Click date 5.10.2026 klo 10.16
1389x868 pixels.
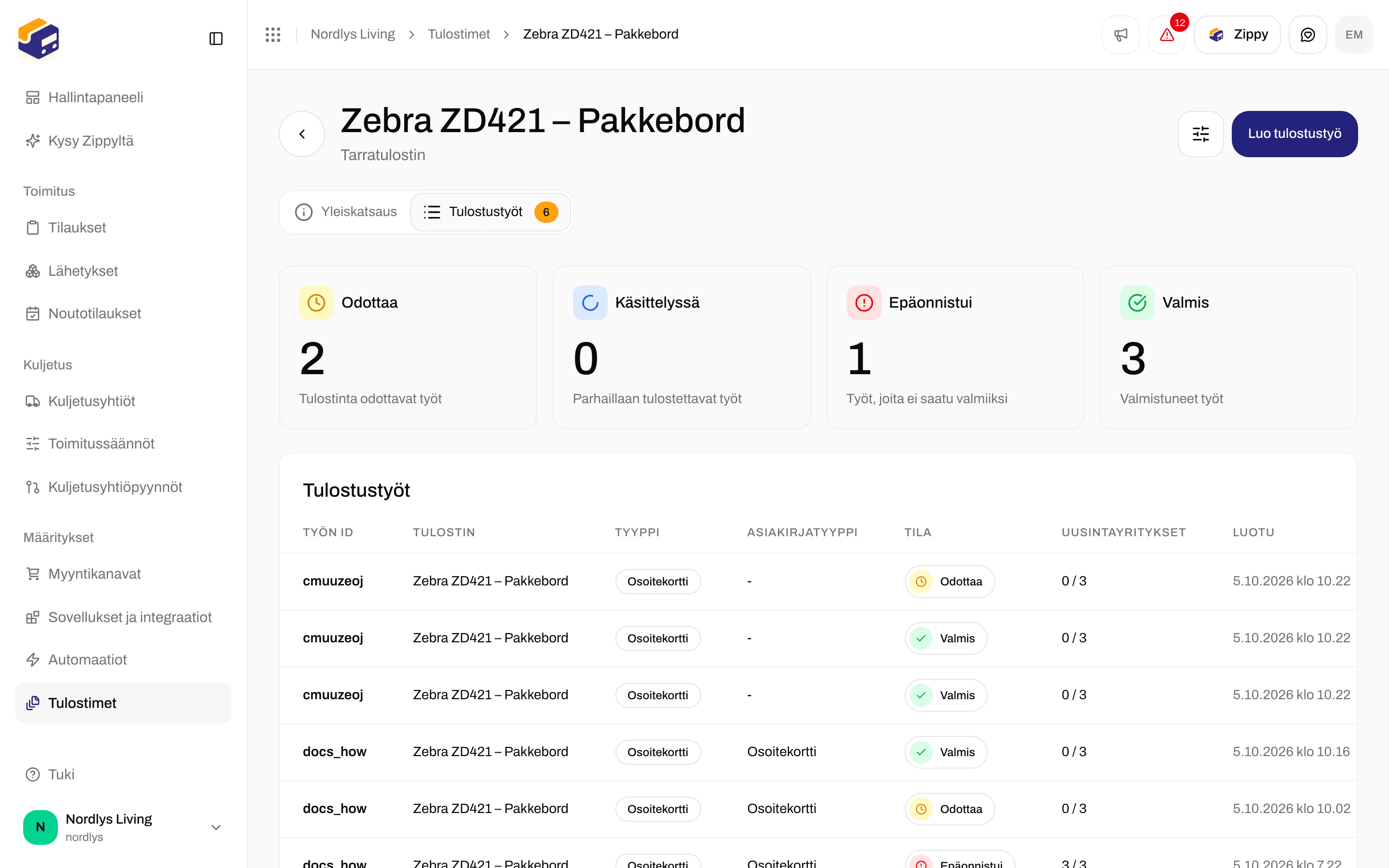pyautogui.click(x=1291, y=751)
